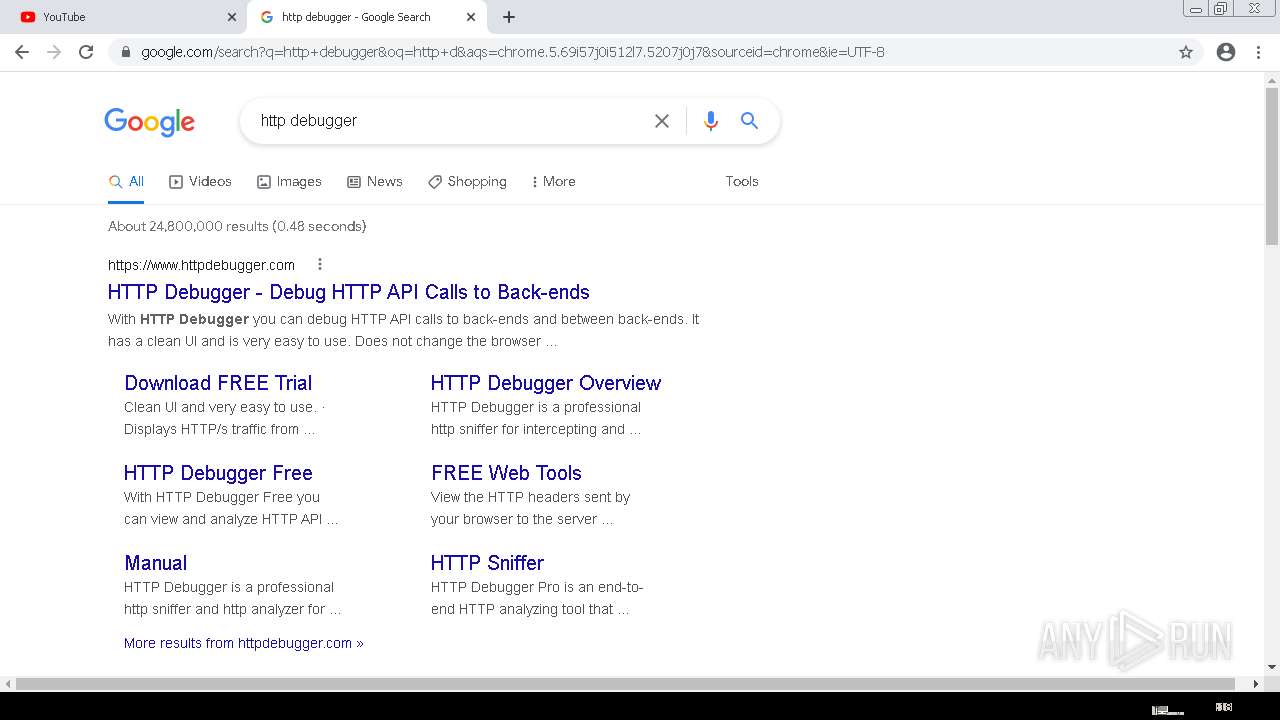
Task: Switch to News results
Action: [375, 182]
